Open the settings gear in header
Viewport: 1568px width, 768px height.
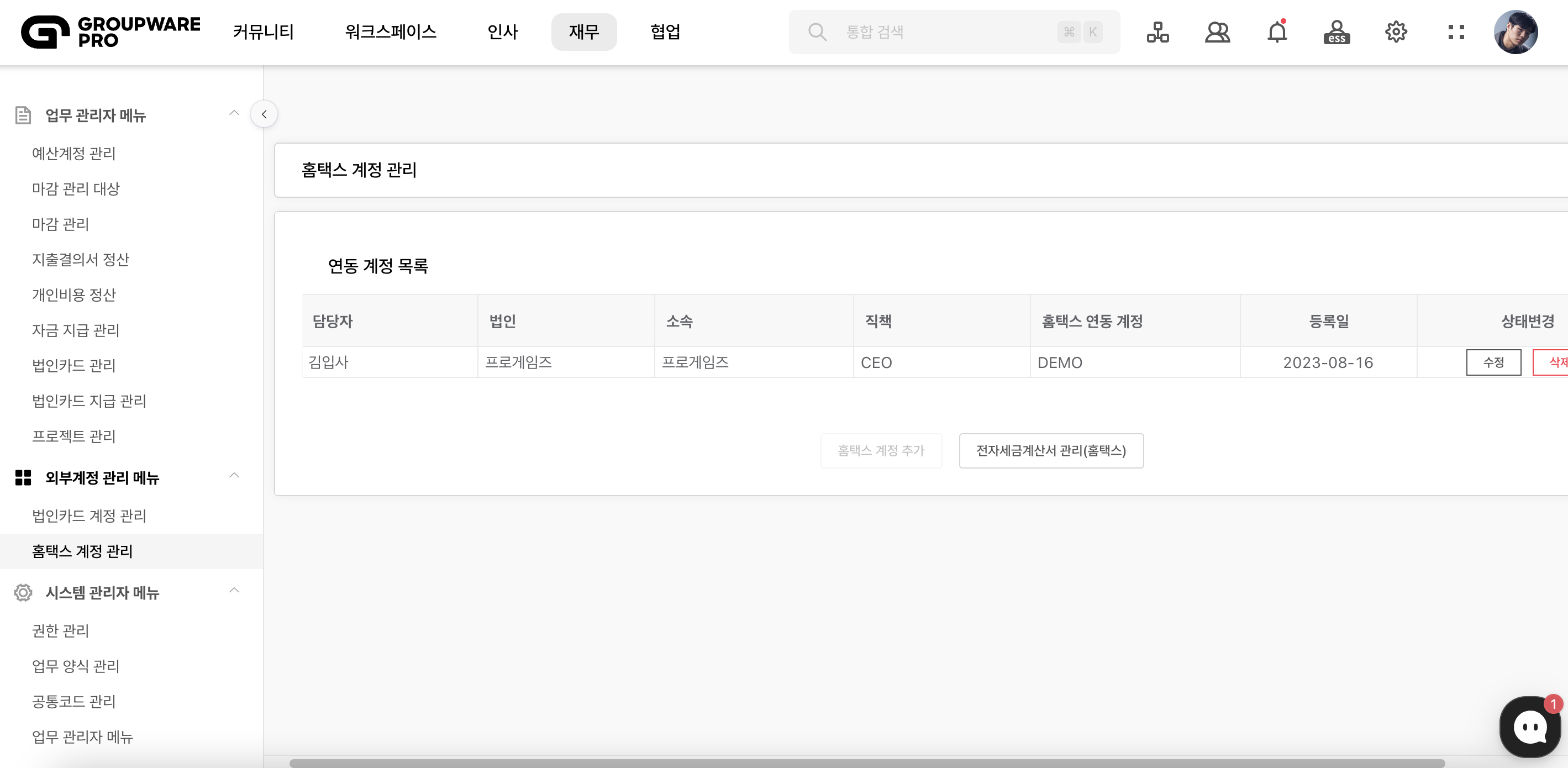(1396, 31)
